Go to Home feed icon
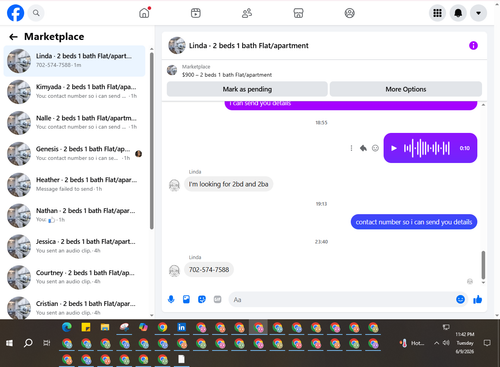The image size is (500, 367). pyautogui.click(x=144, y=13)
